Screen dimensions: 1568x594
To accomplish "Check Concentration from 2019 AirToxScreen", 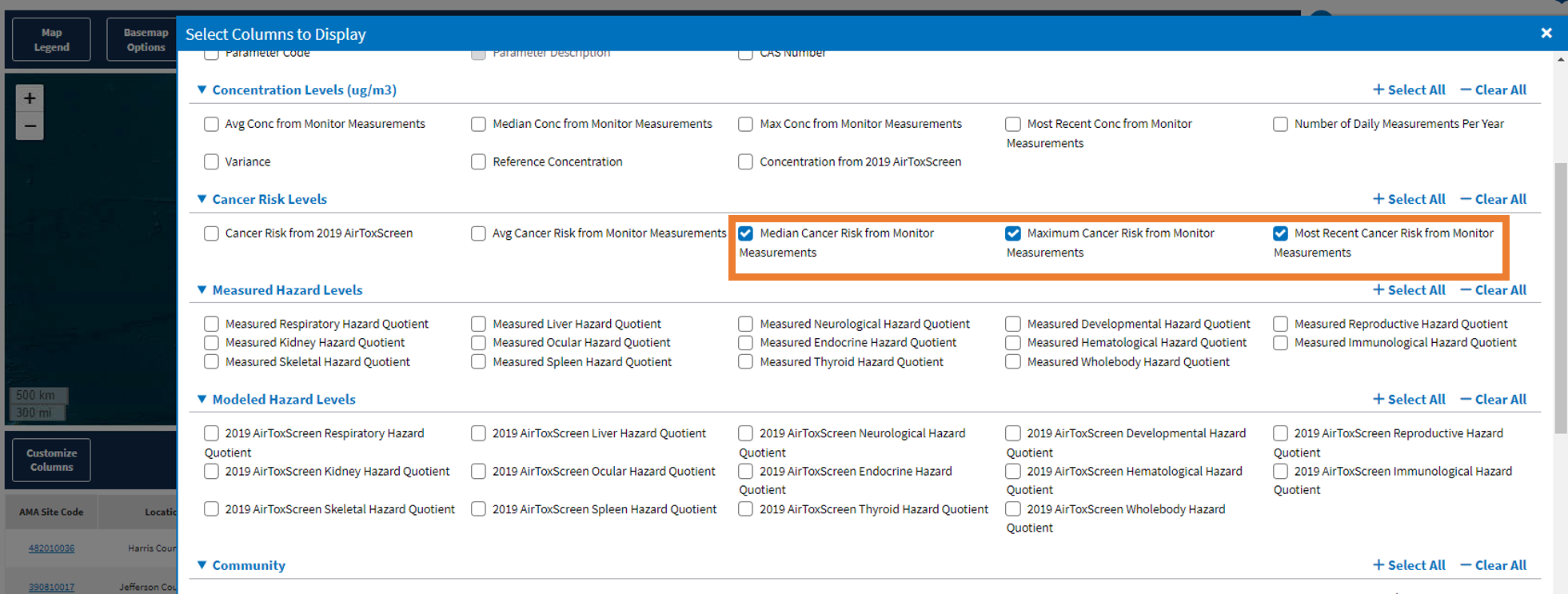I will coord(745,161).
